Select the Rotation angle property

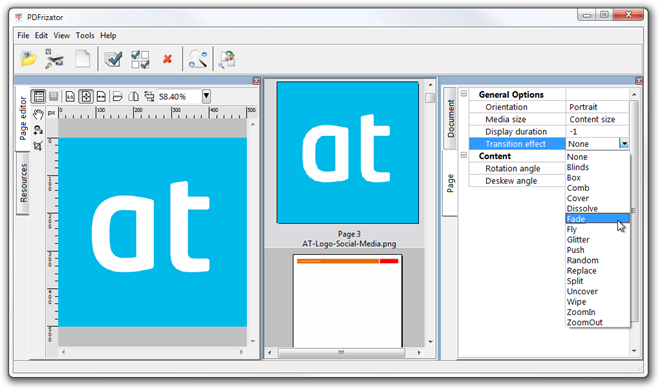(512, 169)
